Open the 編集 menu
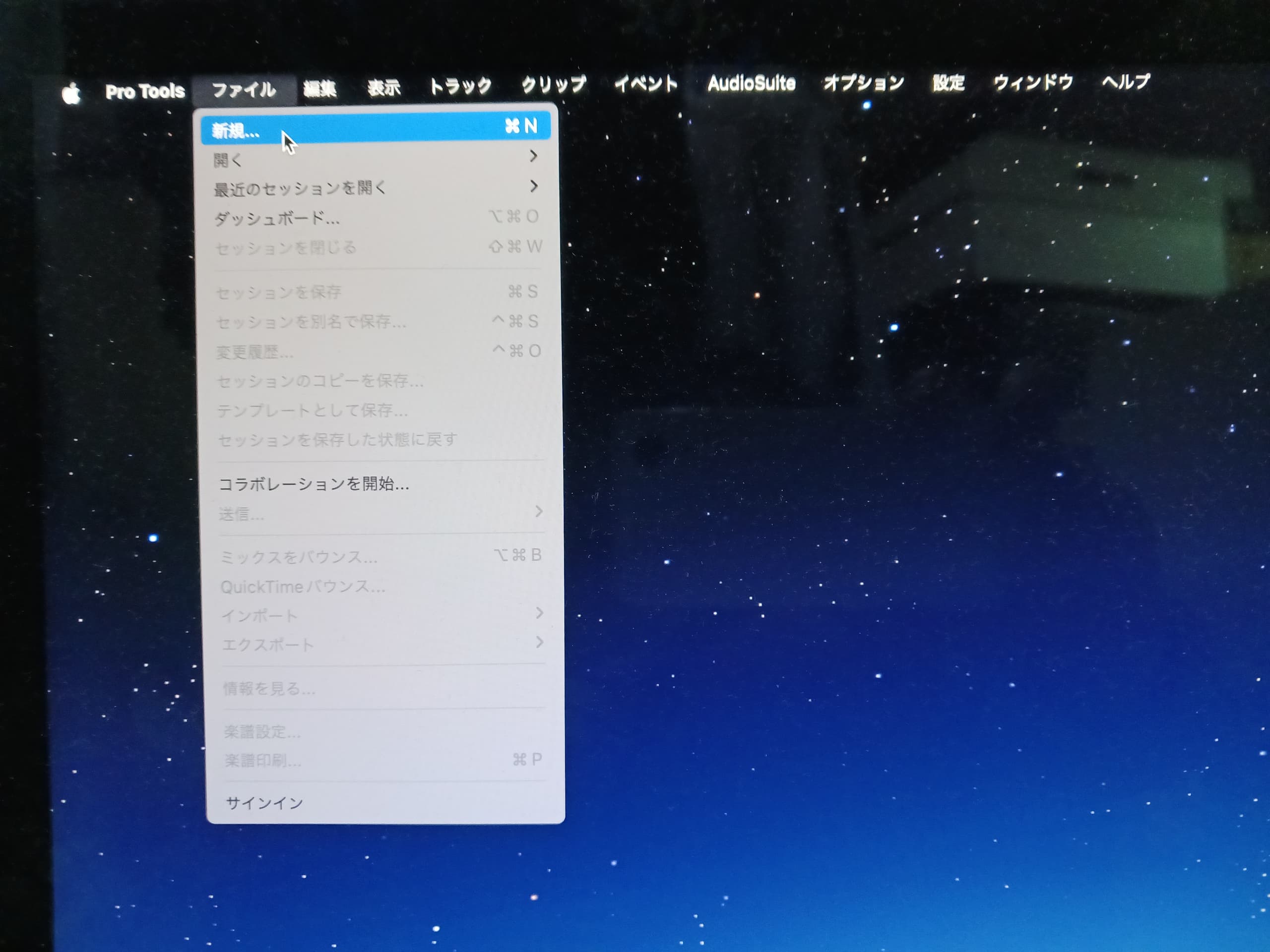1270x952 pixels. click(x=320, y=89)
